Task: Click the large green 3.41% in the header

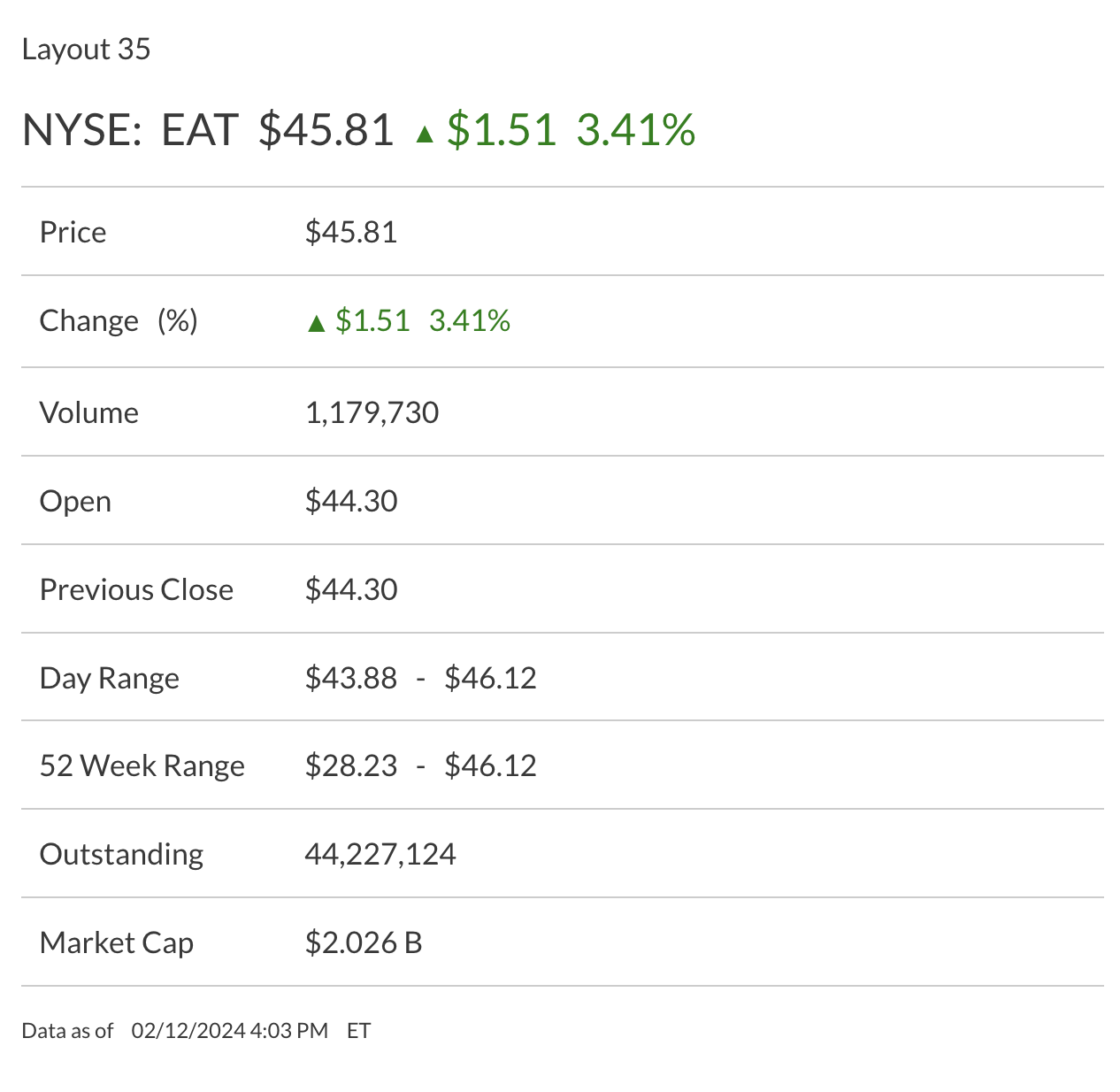Action: (635, 130)
